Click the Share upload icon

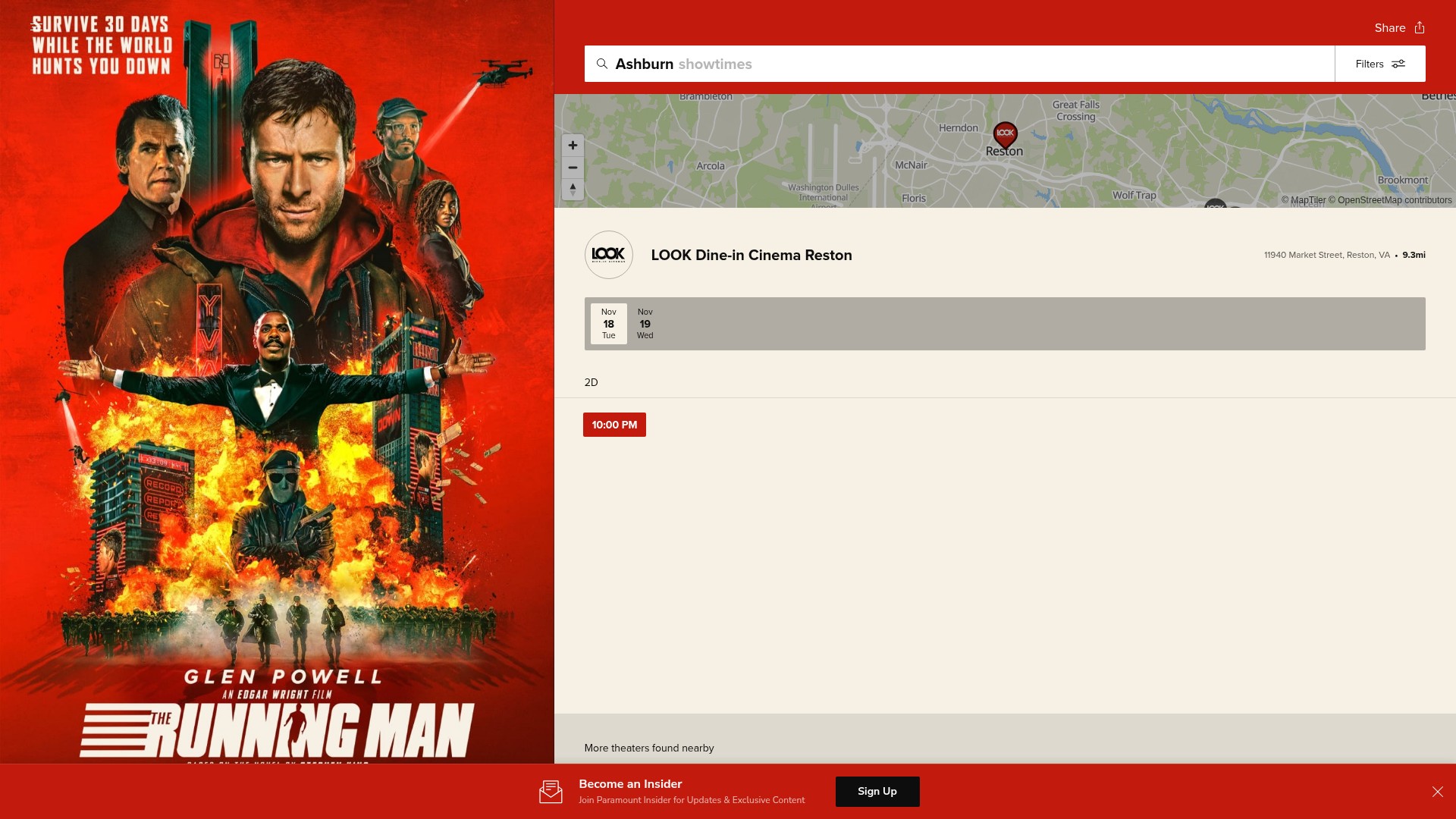1420,27
